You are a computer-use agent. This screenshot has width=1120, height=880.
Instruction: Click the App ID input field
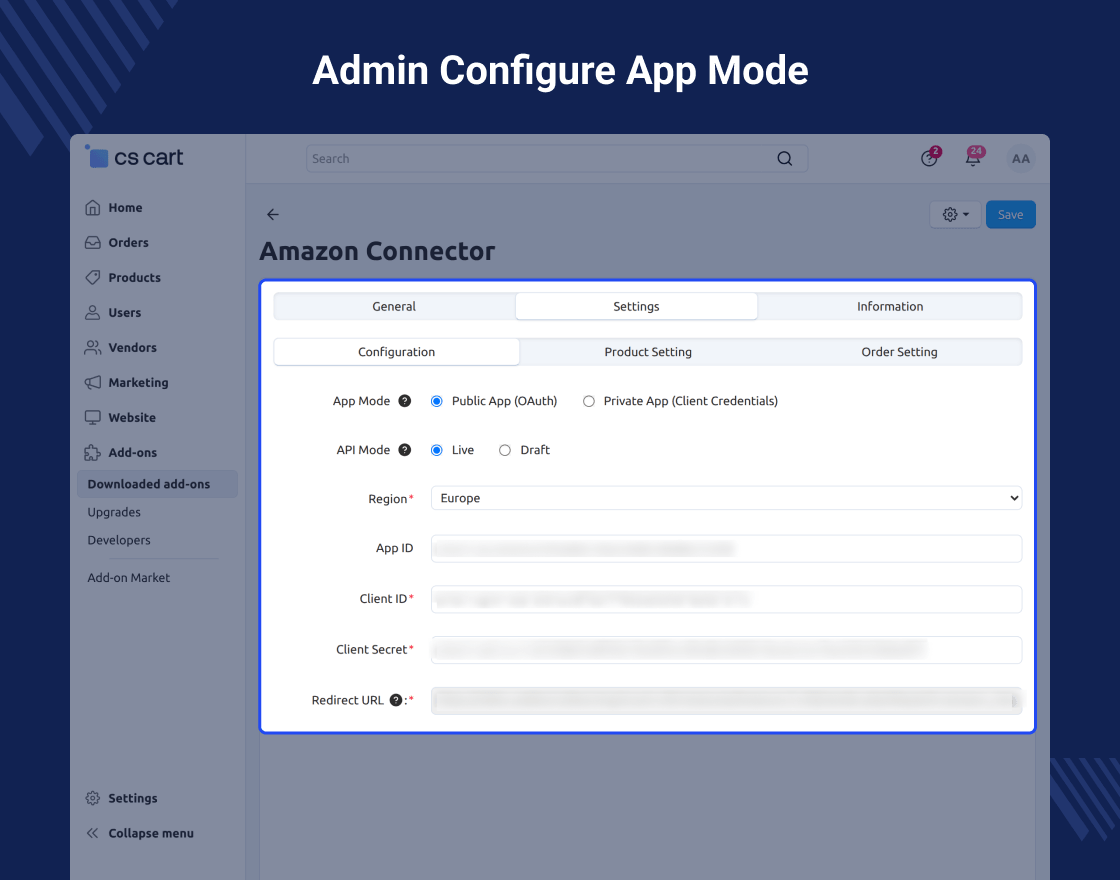tap(726, 549)
